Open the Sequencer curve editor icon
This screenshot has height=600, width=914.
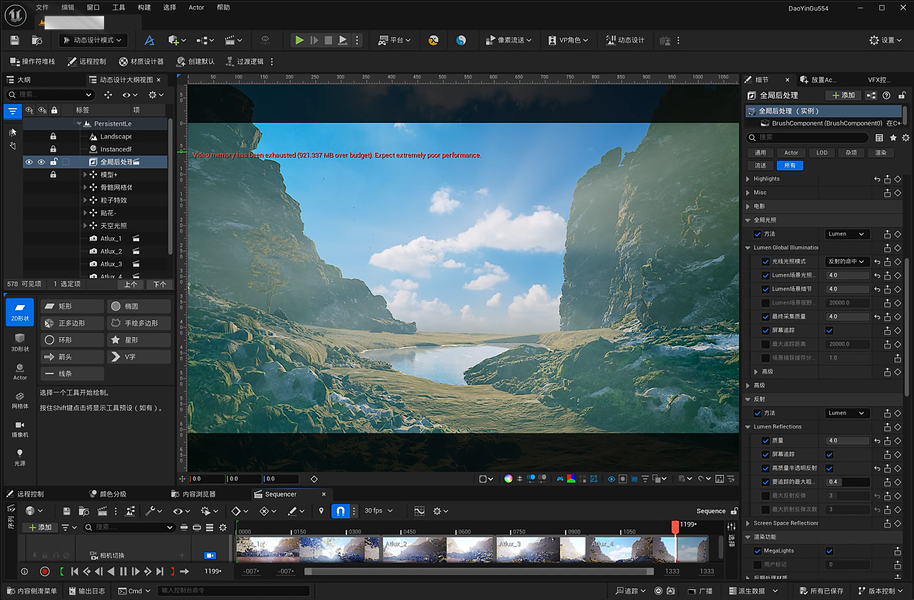[x=419, y=511]
